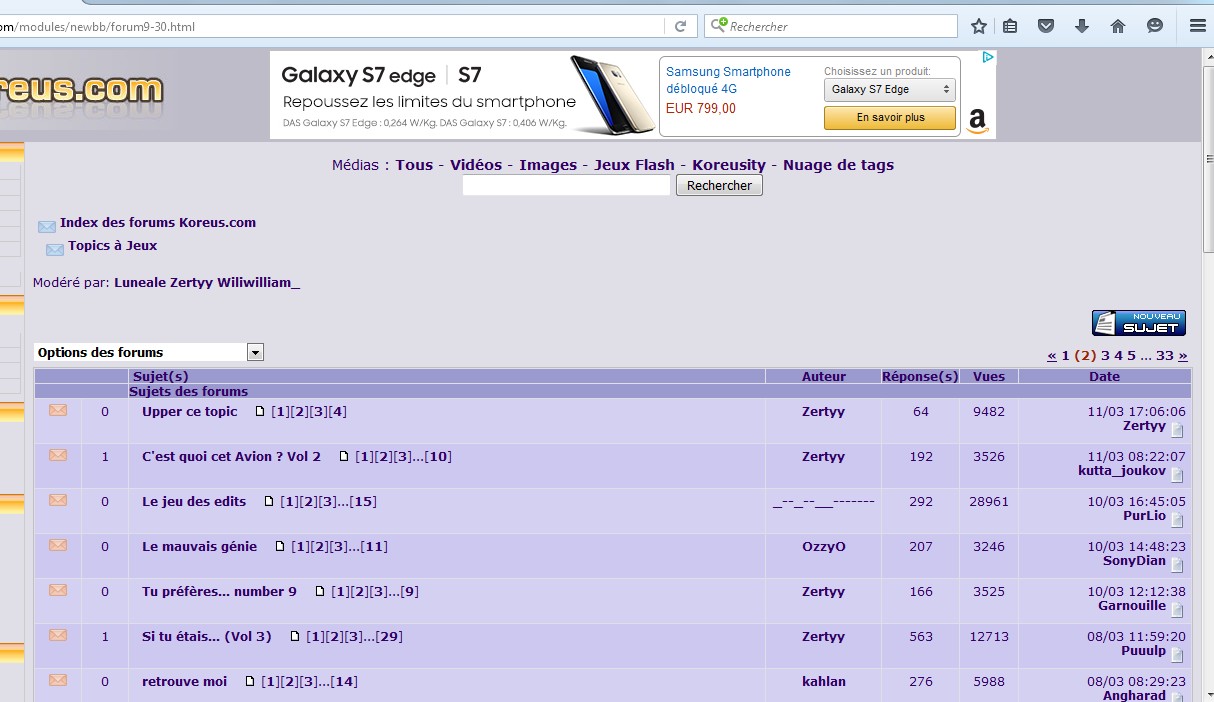Viewport: 1214px width, 702px height.
Task: Open the 'Le mauvais génie' topic
Action: pyautogui.click(x=199, y=547)
